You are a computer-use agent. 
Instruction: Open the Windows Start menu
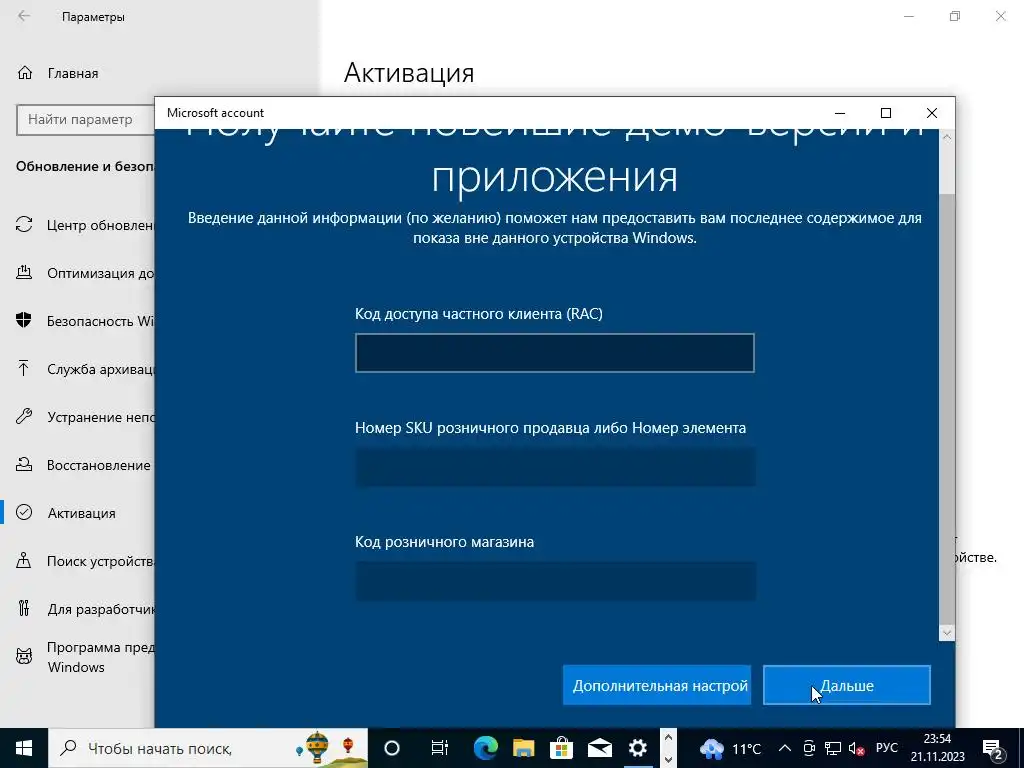[24, 748]
